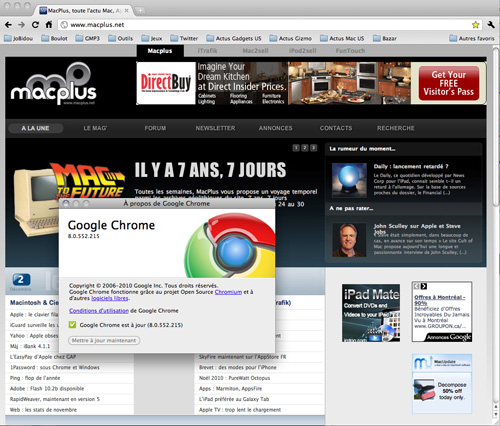Image resolution: width=500 pixels, height=426 pixels.
Task: Open the NEWSLETTER menu item
Action: 215,128
